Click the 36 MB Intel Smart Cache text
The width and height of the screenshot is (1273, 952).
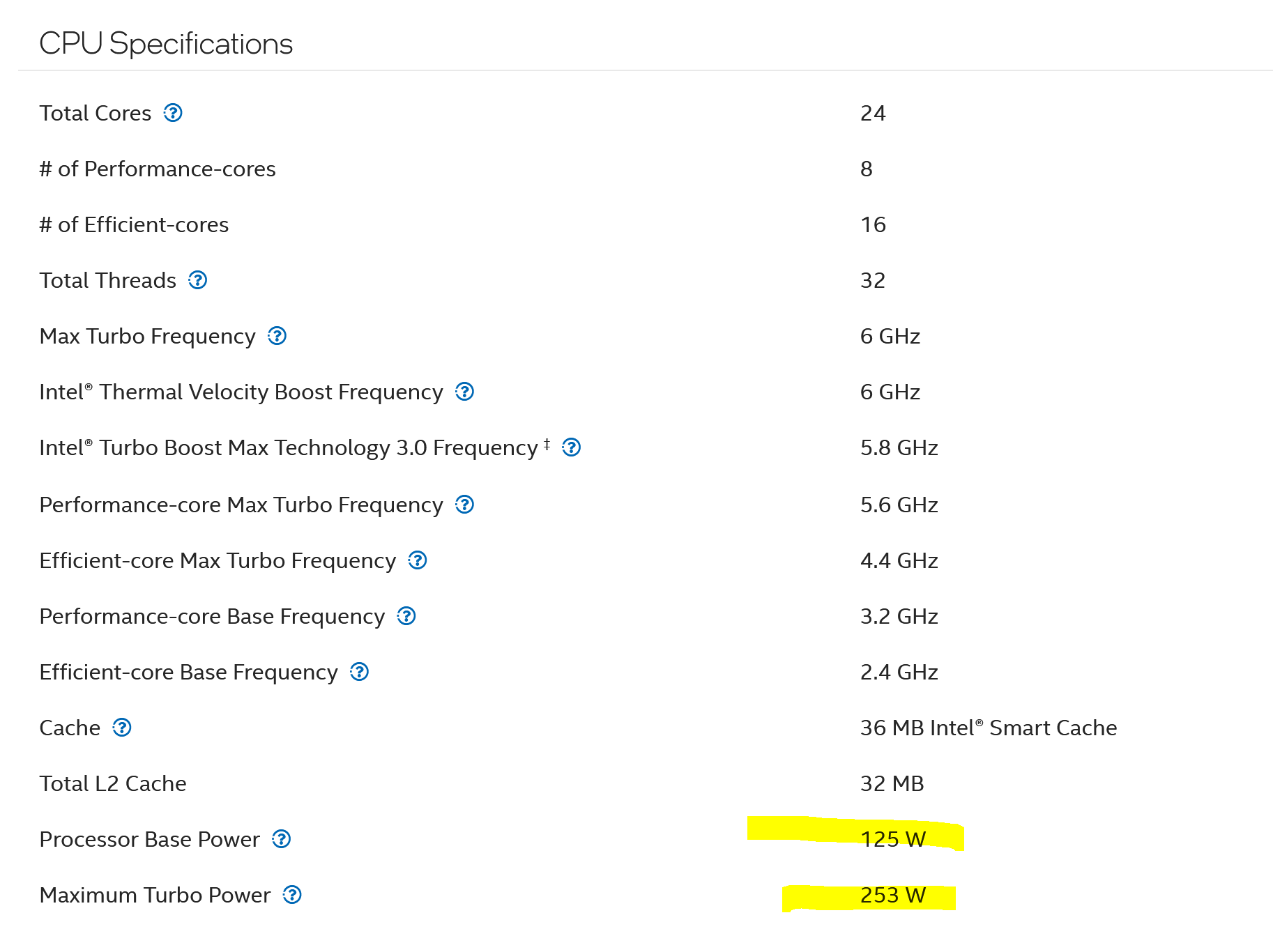[988, 728]
